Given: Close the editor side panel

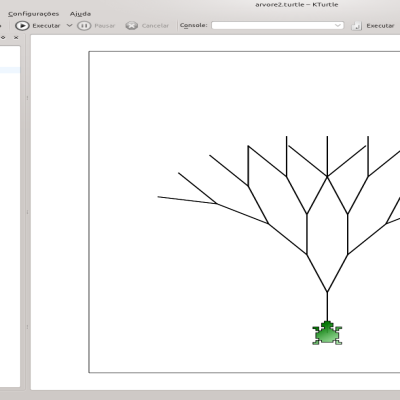Looking at the screenshot, I should 16,38.
